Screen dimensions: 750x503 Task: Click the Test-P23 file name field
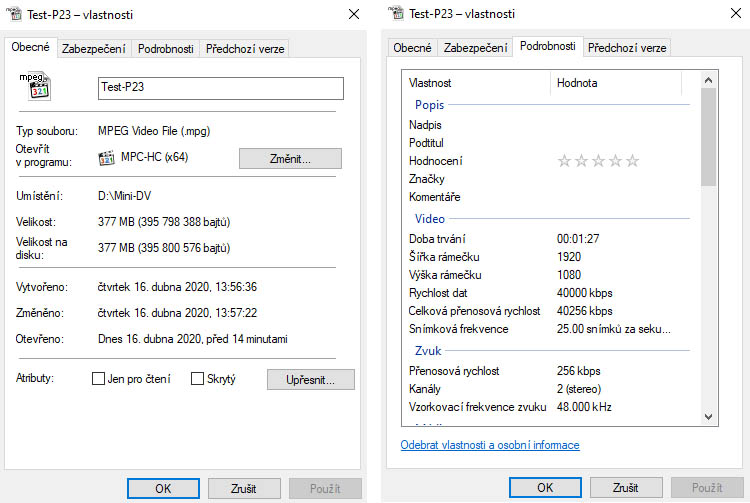coord(220,88)
